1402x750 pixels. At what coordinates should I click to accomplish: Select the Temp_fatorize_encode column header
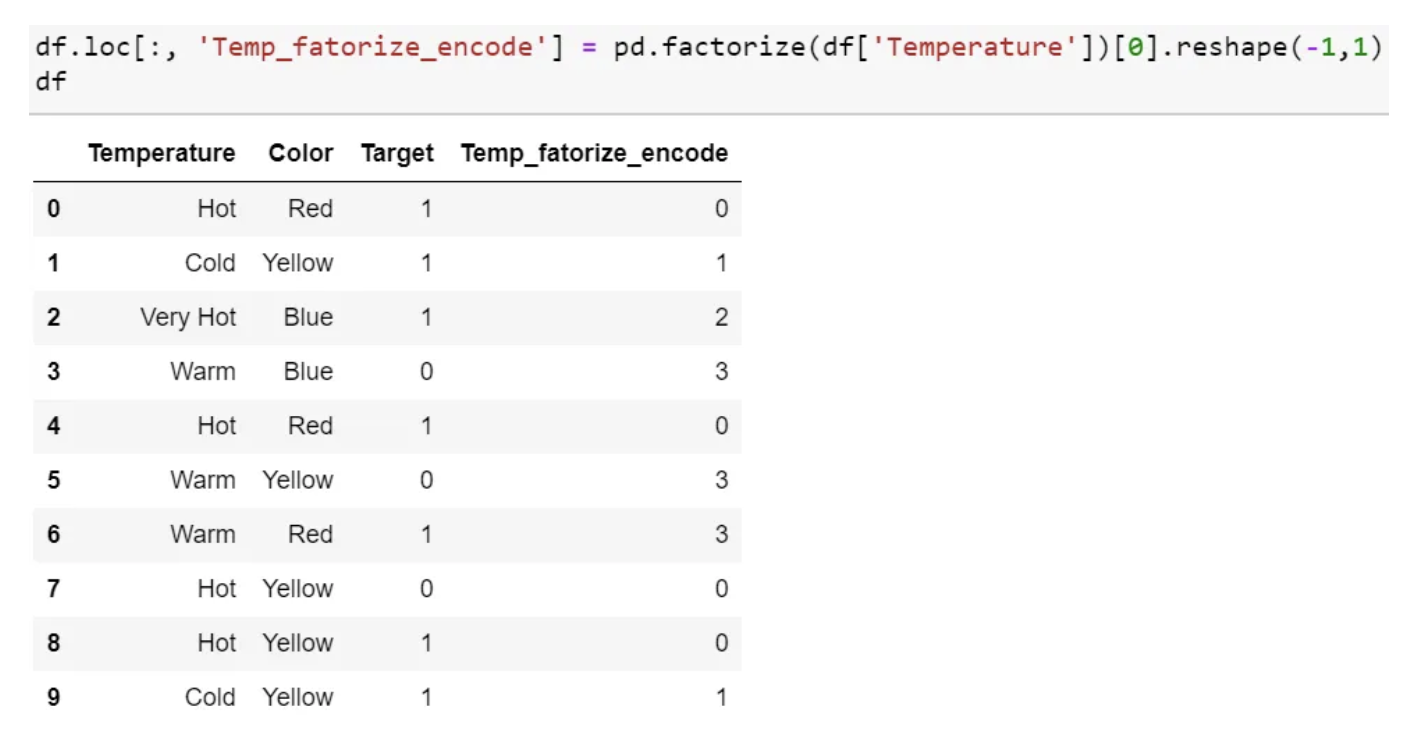[594, 153]
